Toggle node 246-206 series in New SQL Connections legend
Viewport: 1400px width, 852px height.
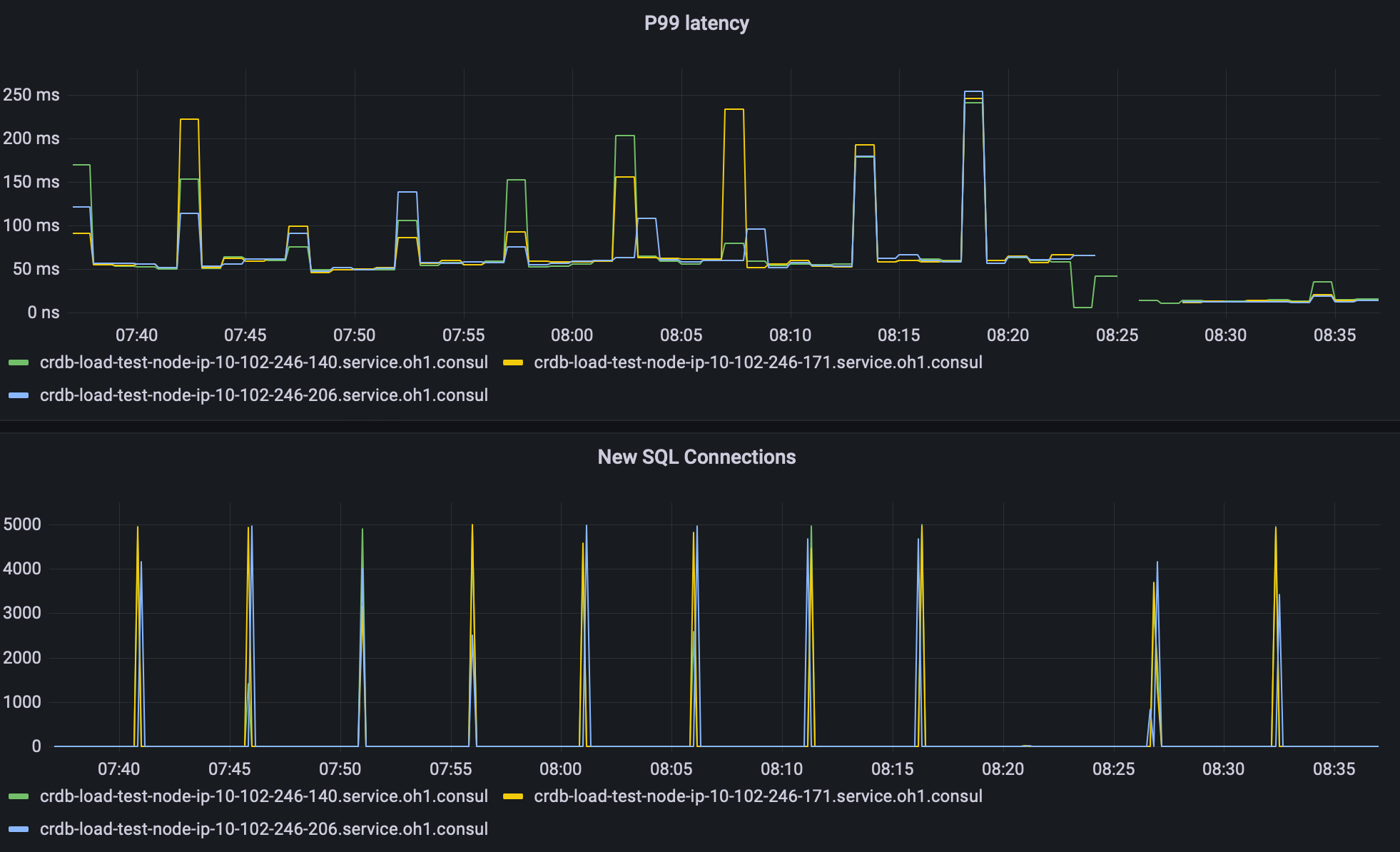[x=263, y=829]
